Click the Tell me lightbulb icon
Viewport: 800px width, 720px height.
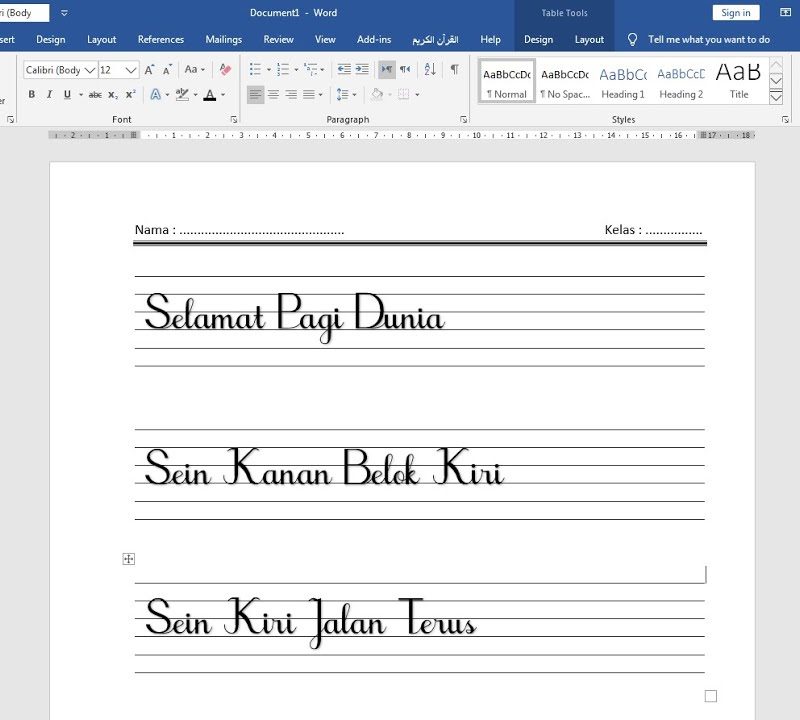[x=632, y=39]
